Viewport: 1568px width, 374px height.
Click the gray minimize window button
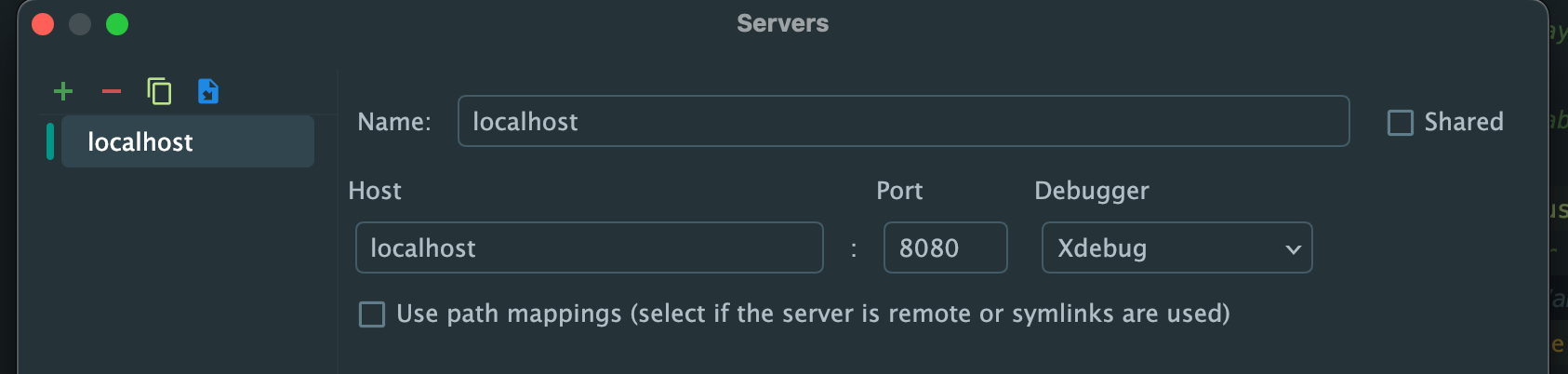coord(80,24)
